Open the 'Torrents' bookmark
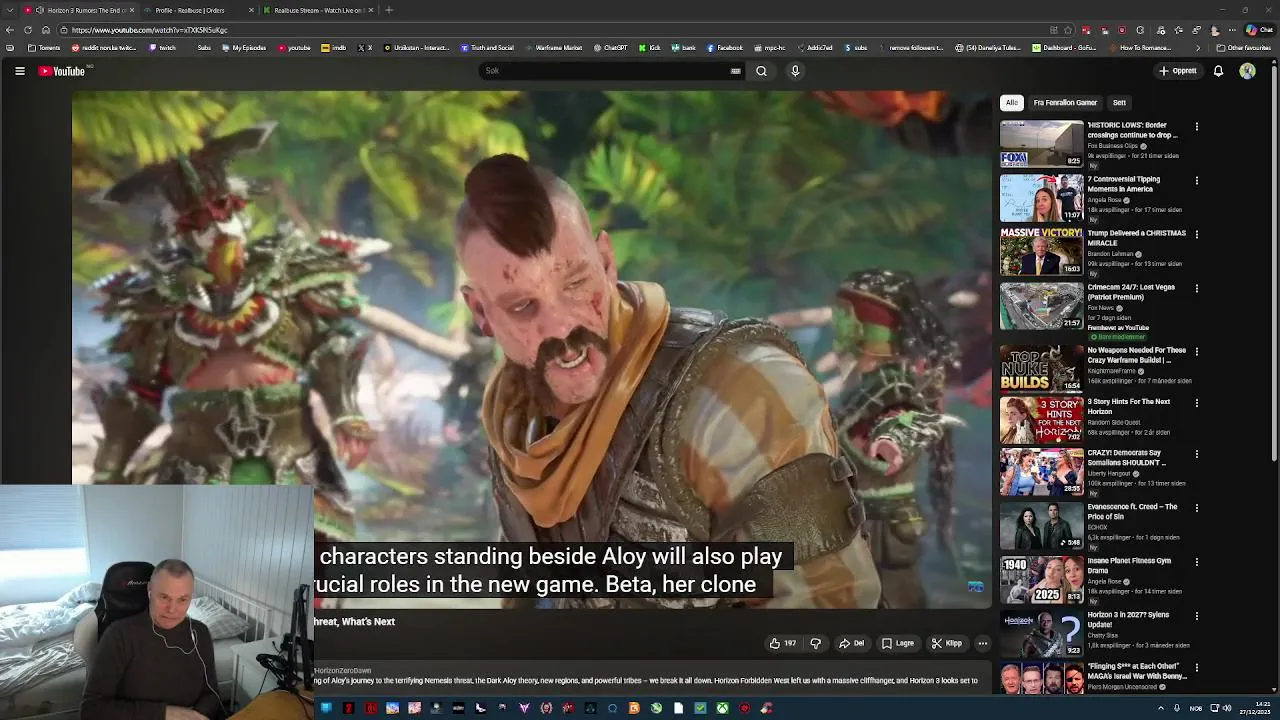 pyautogui.click(x=44, y=48)
